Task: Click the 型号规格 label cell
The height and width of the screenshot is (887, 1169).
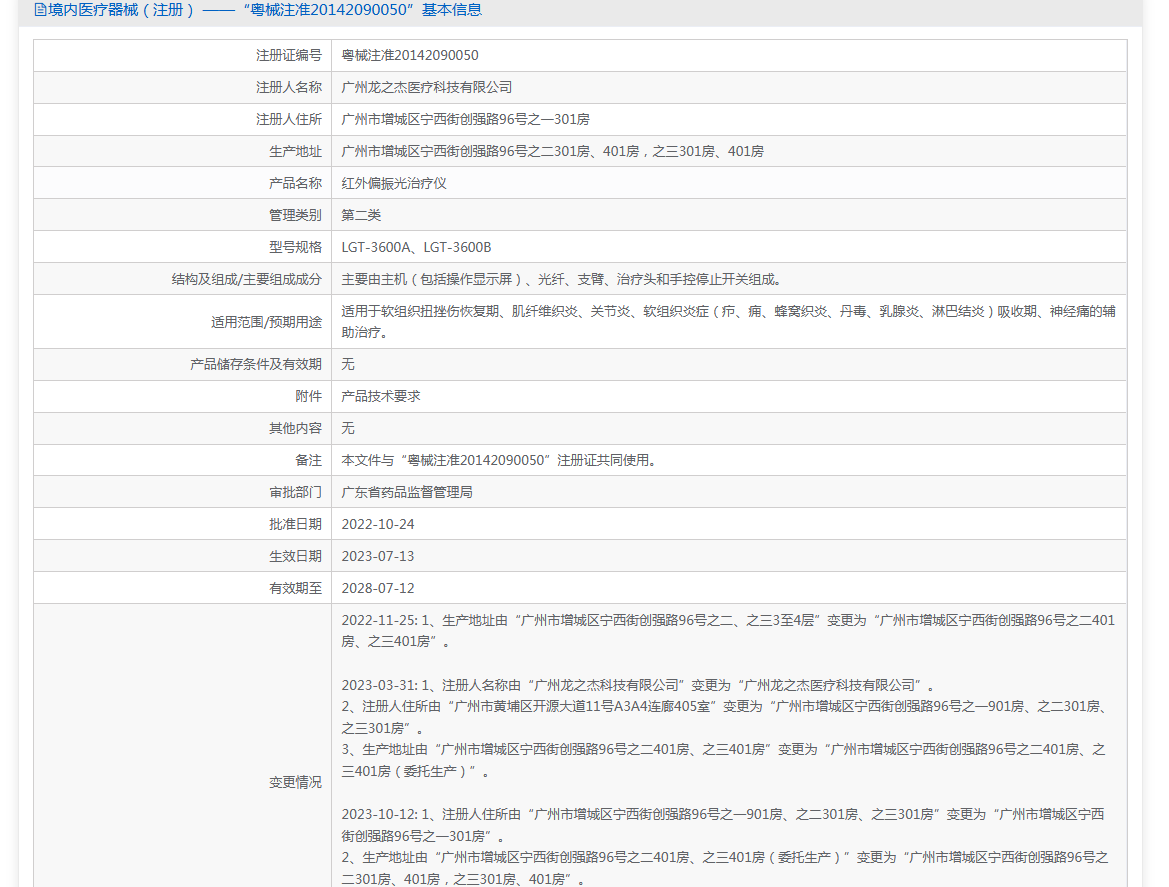Action: tap(183, 247)
